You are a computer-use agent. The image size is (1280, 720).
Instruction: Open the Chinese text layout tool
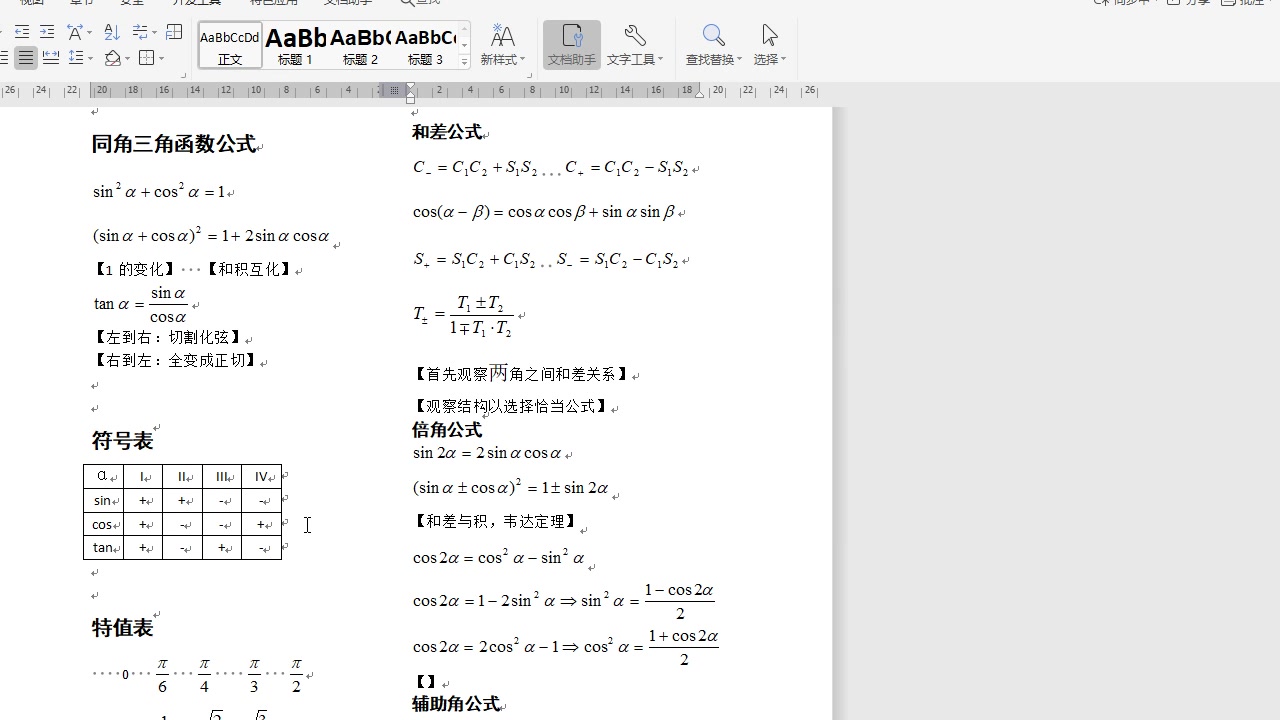[74, 33]
